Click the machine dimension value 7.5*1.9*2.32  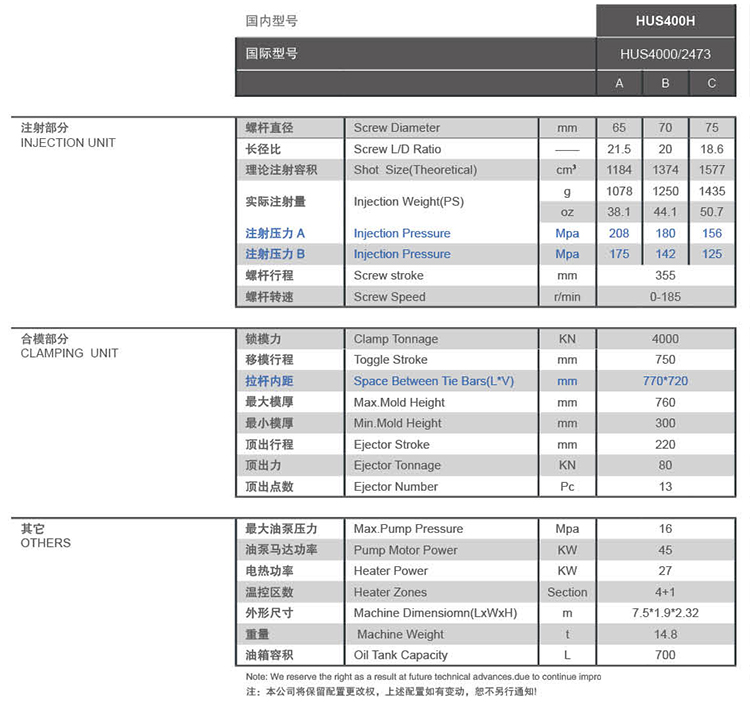665,613
